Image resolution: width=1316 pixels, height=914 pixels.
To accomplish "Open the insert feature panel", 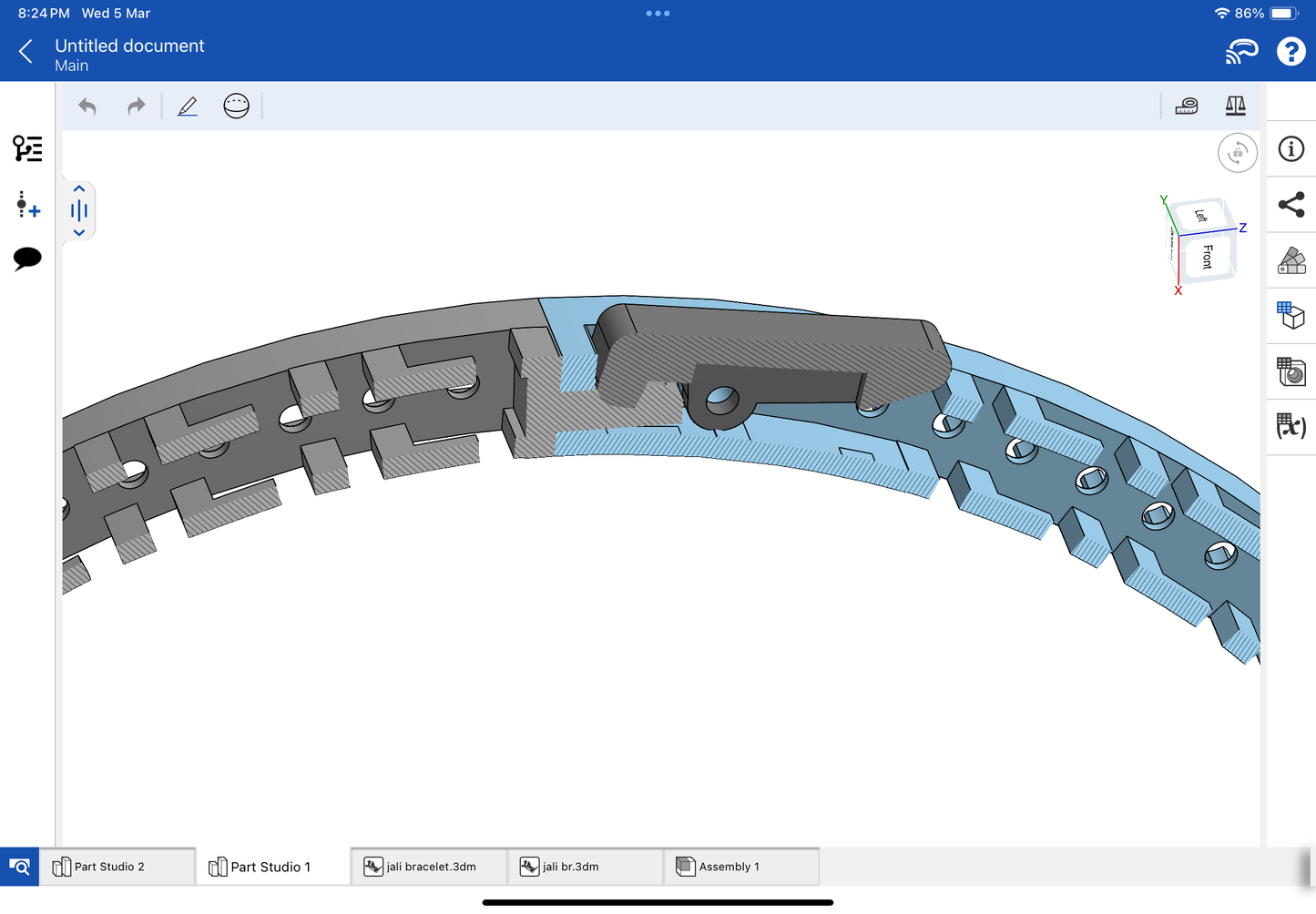I will point(27,205).
